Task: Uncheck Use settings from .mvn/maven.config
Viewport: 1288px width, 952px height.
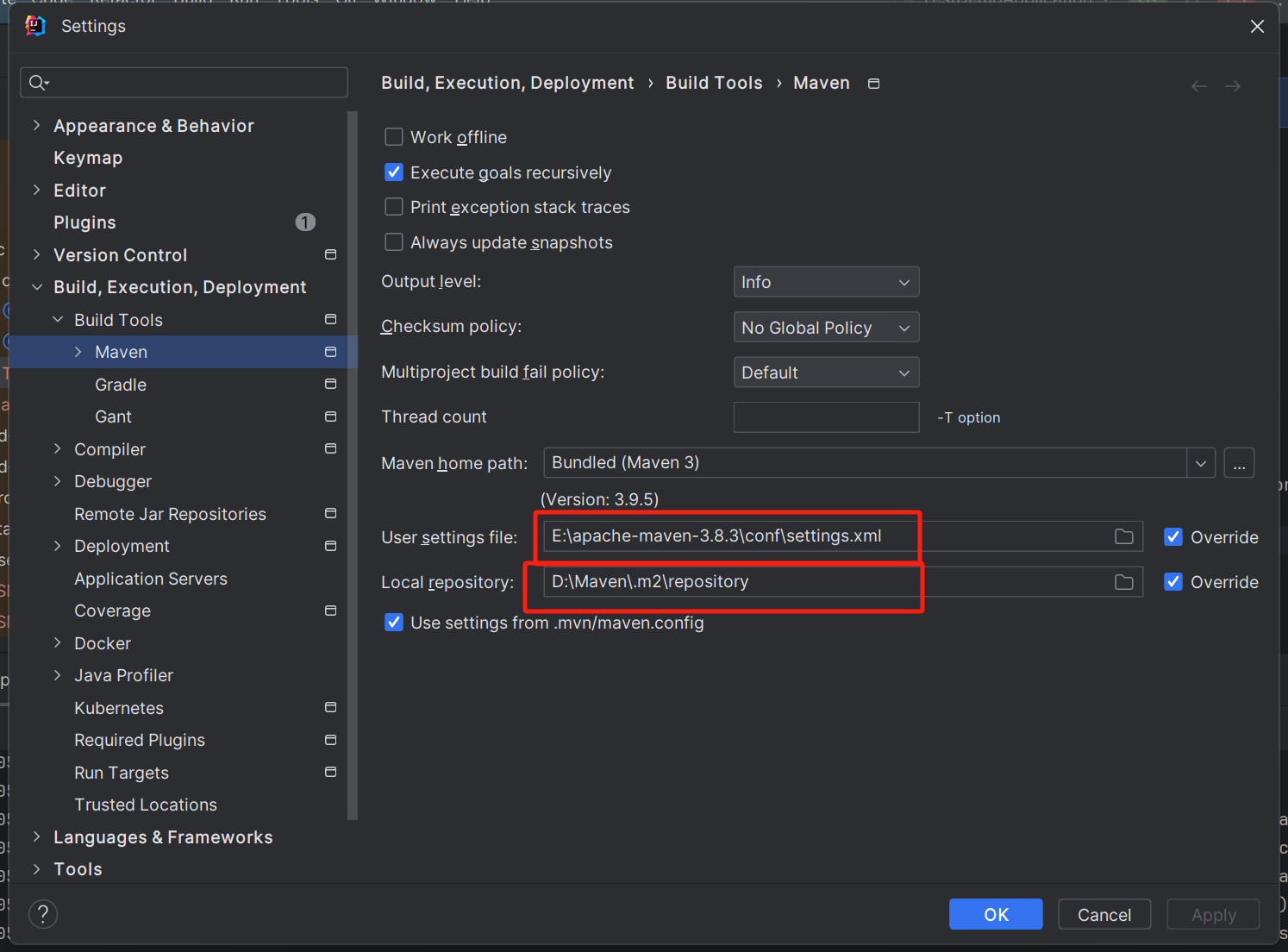Action: coord(394,623)
